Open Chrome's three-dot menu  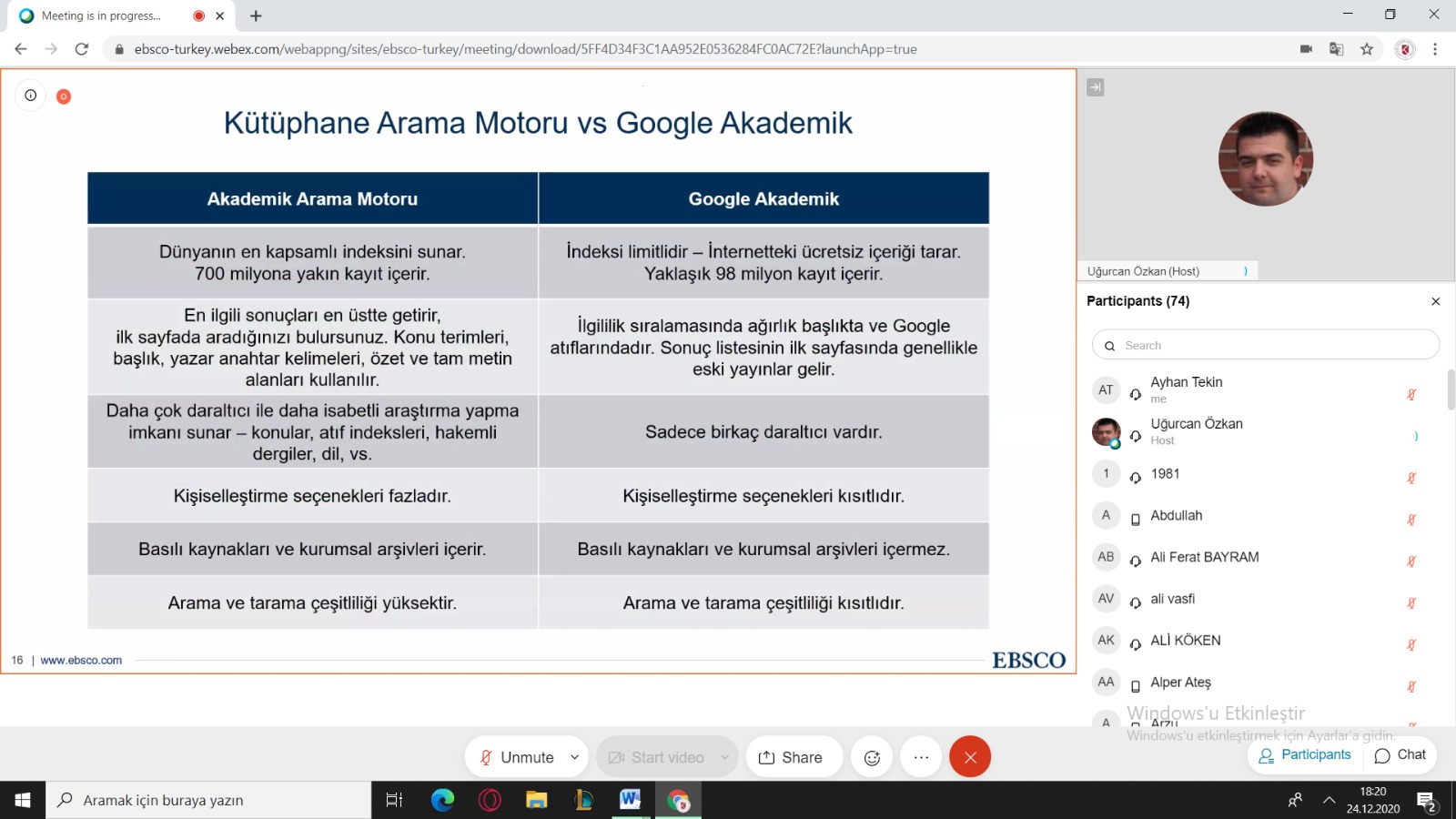[1435, 49]
